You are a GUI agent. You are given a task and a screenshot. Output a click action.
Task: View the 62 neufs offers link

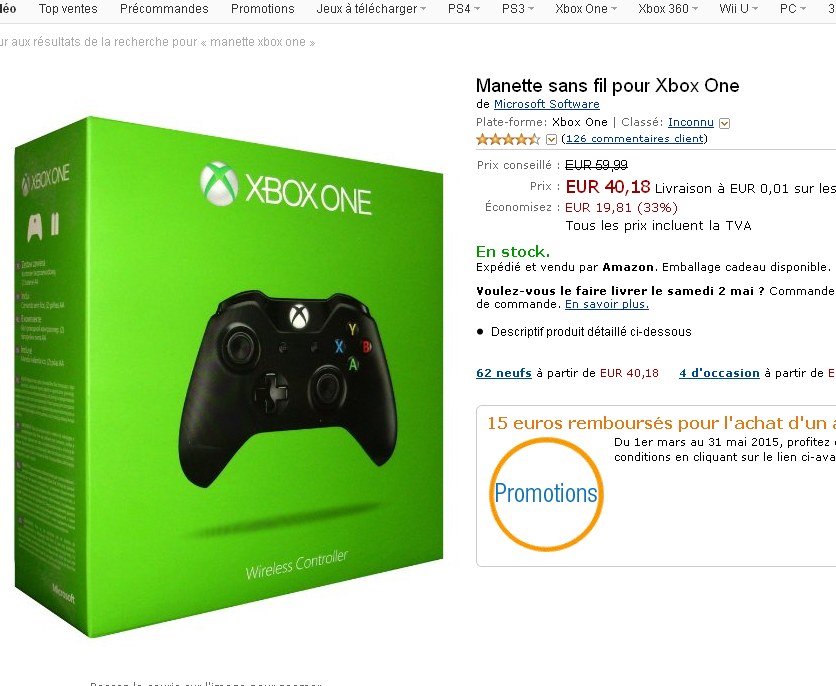click(504, 373)
